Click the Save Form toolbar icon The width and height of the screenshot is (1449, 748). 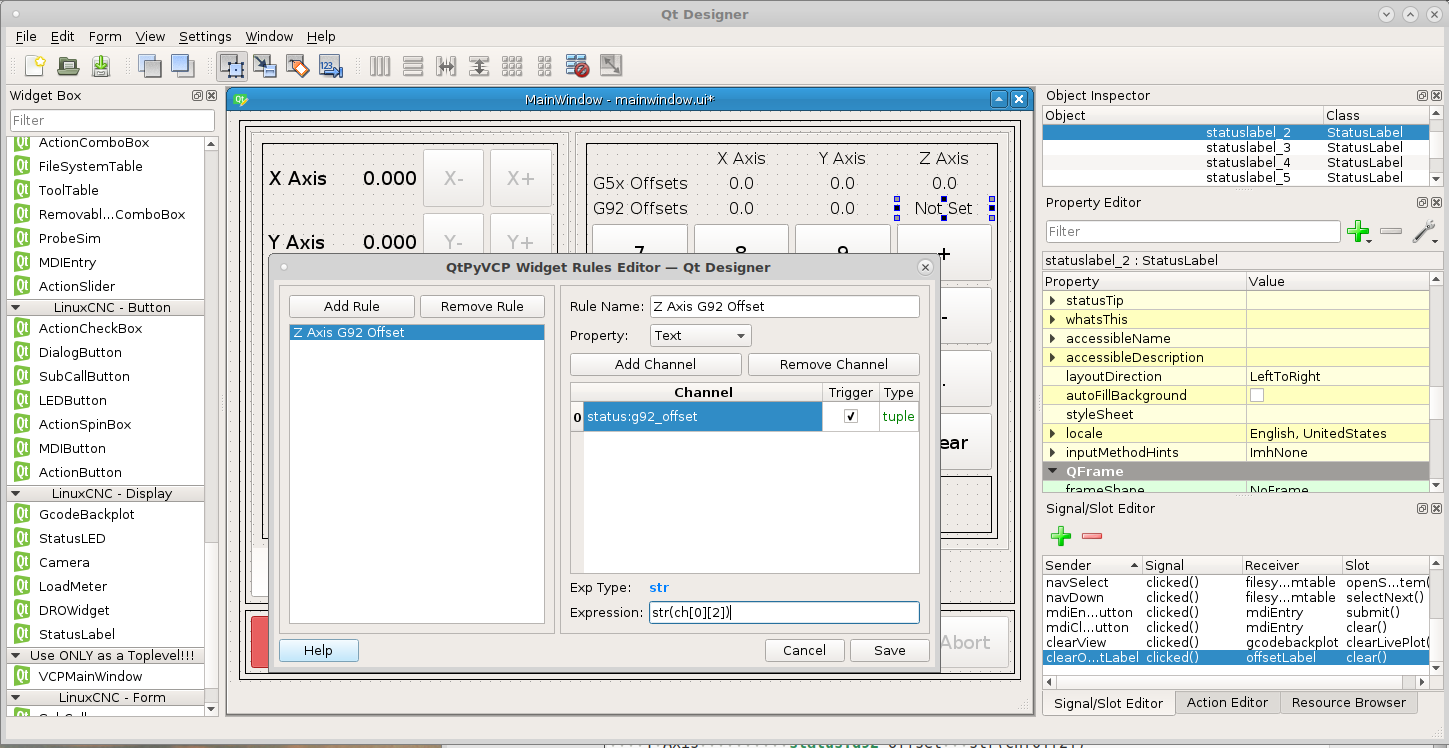click(101, 66)
